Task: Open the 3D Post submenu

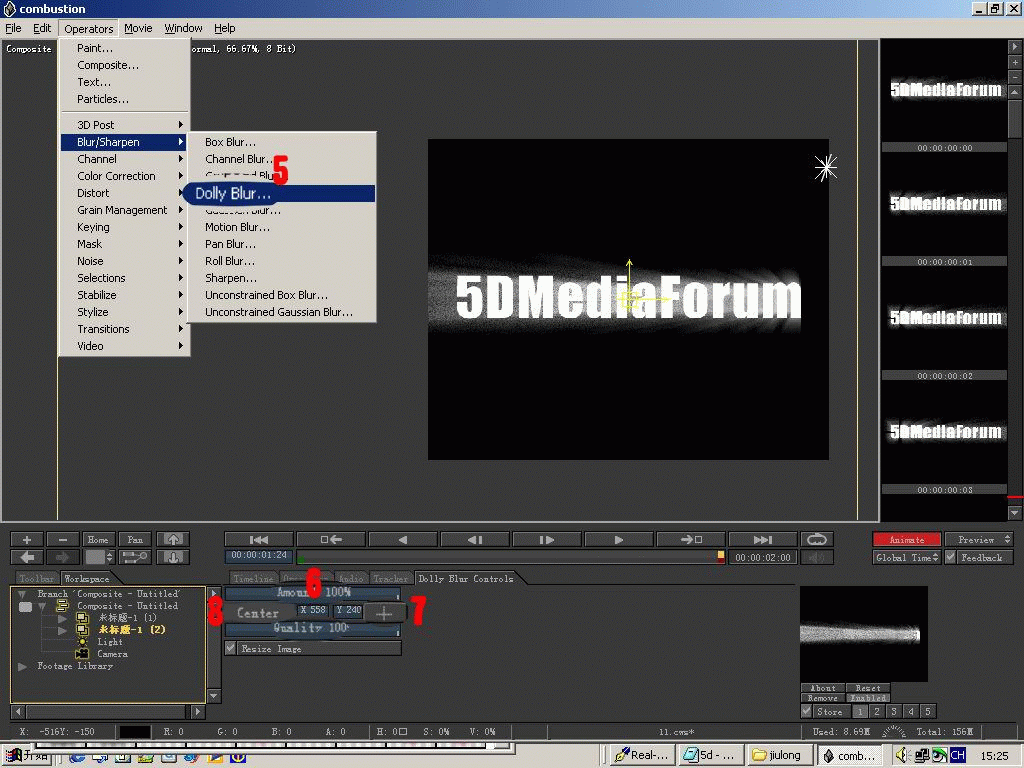Action: pyautogui.click(x=124, y=125)
